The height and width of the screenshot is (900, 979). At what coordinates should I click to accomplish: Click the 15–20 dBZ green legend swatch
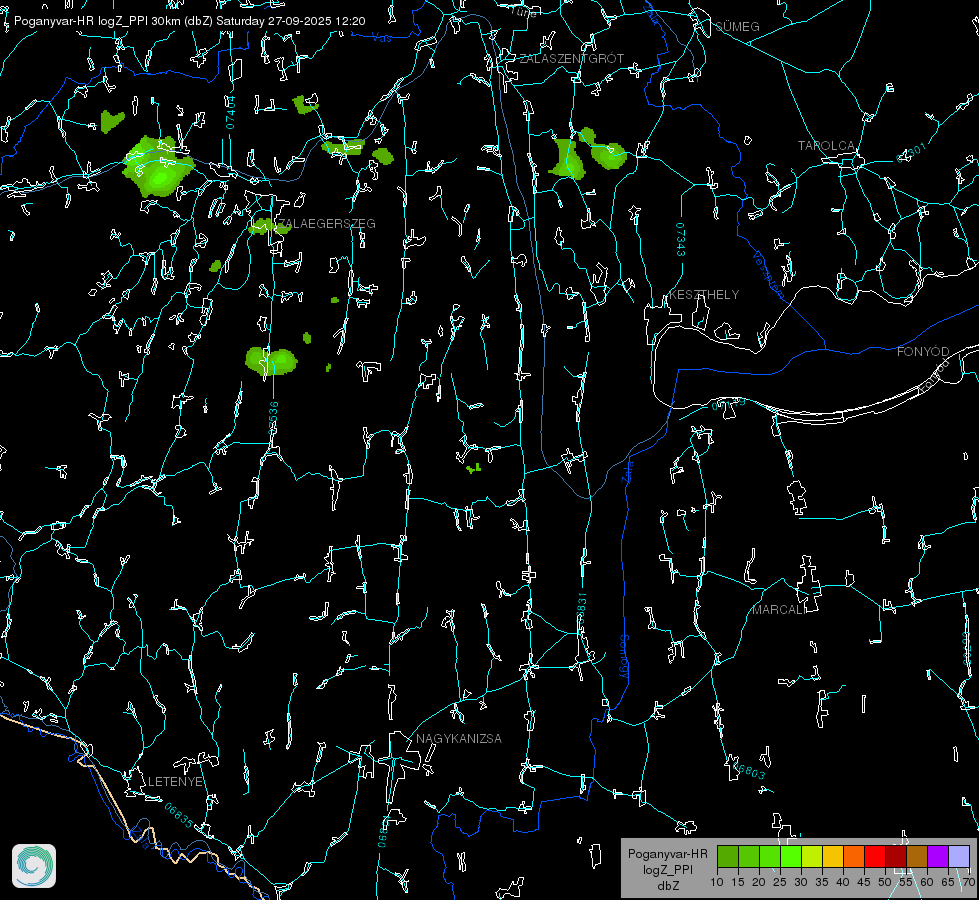[749, 856]
